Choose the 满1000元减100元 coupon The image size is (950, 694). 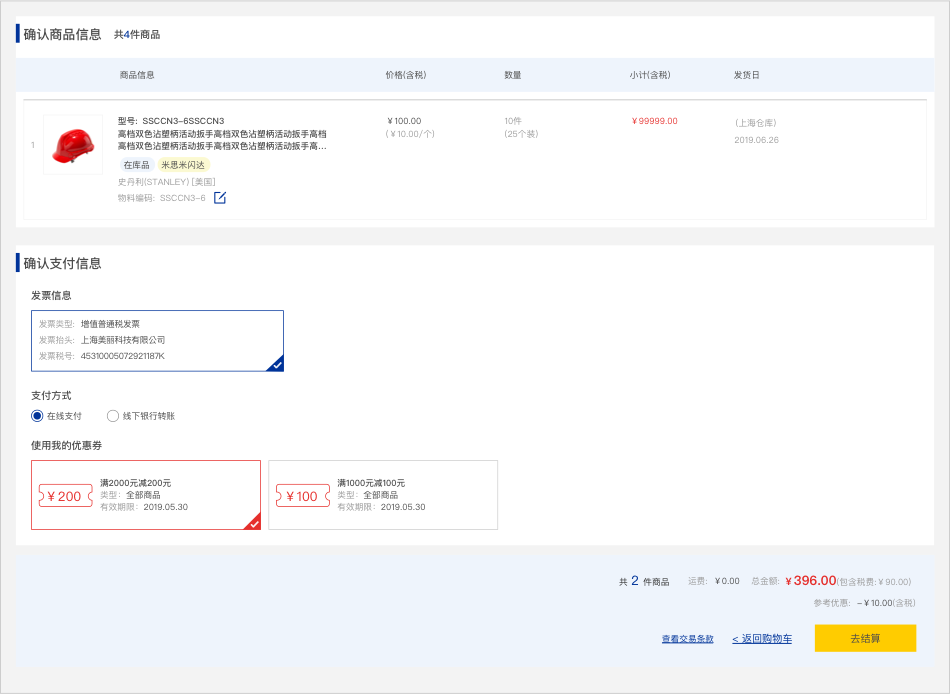pos(383,495)
